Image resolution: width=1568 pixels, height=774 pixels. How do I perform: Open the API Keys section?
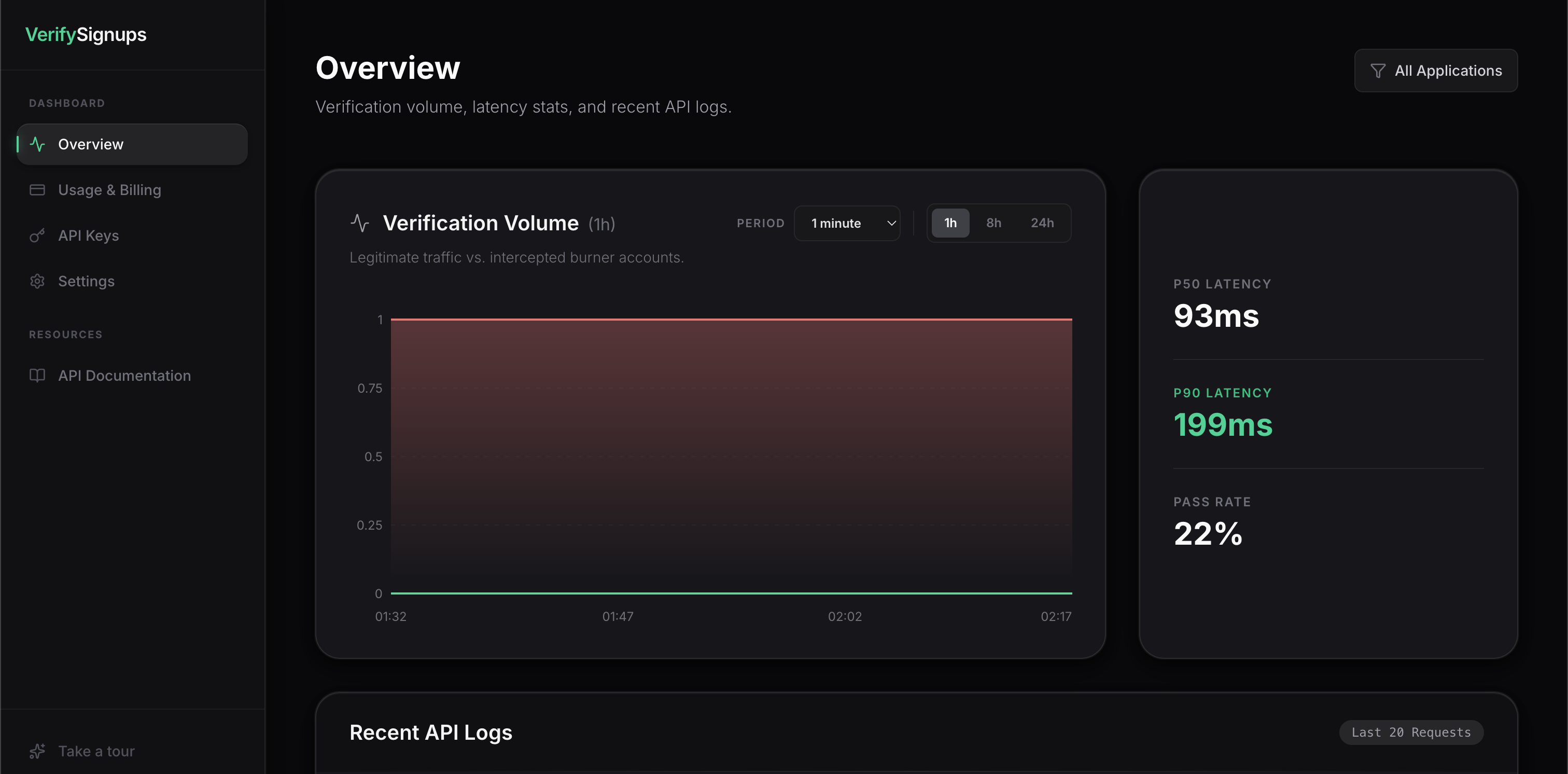click(88, 236)
